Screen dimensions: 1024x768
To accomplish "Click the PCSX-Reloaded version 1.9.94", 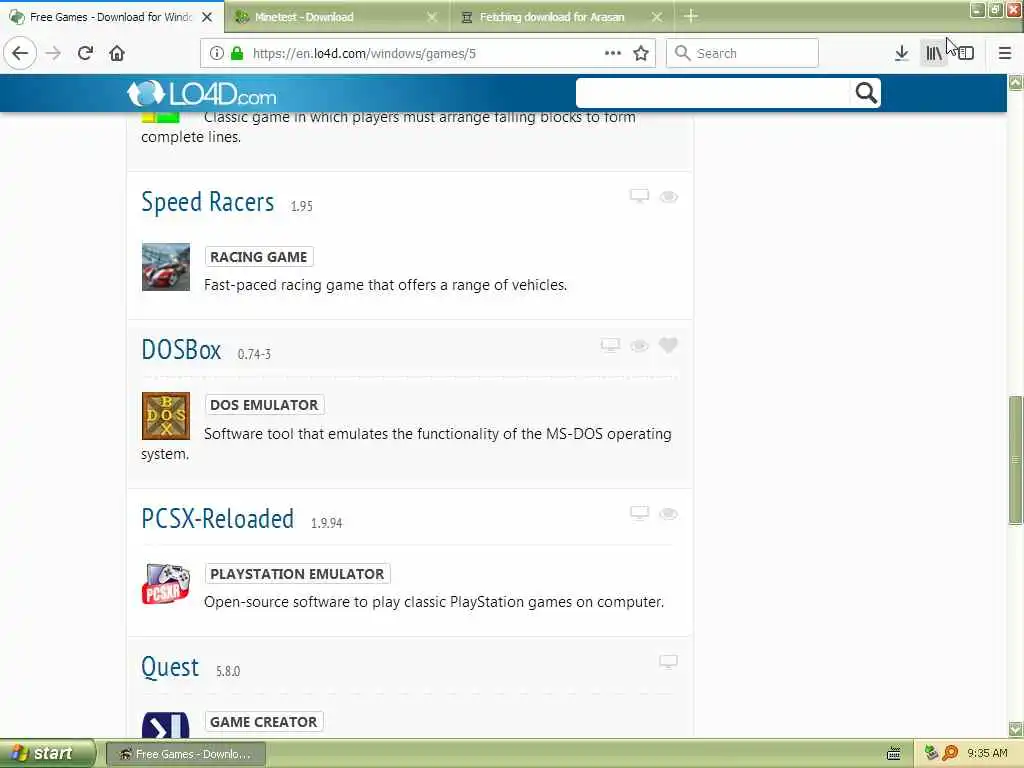I will point(327,523).
